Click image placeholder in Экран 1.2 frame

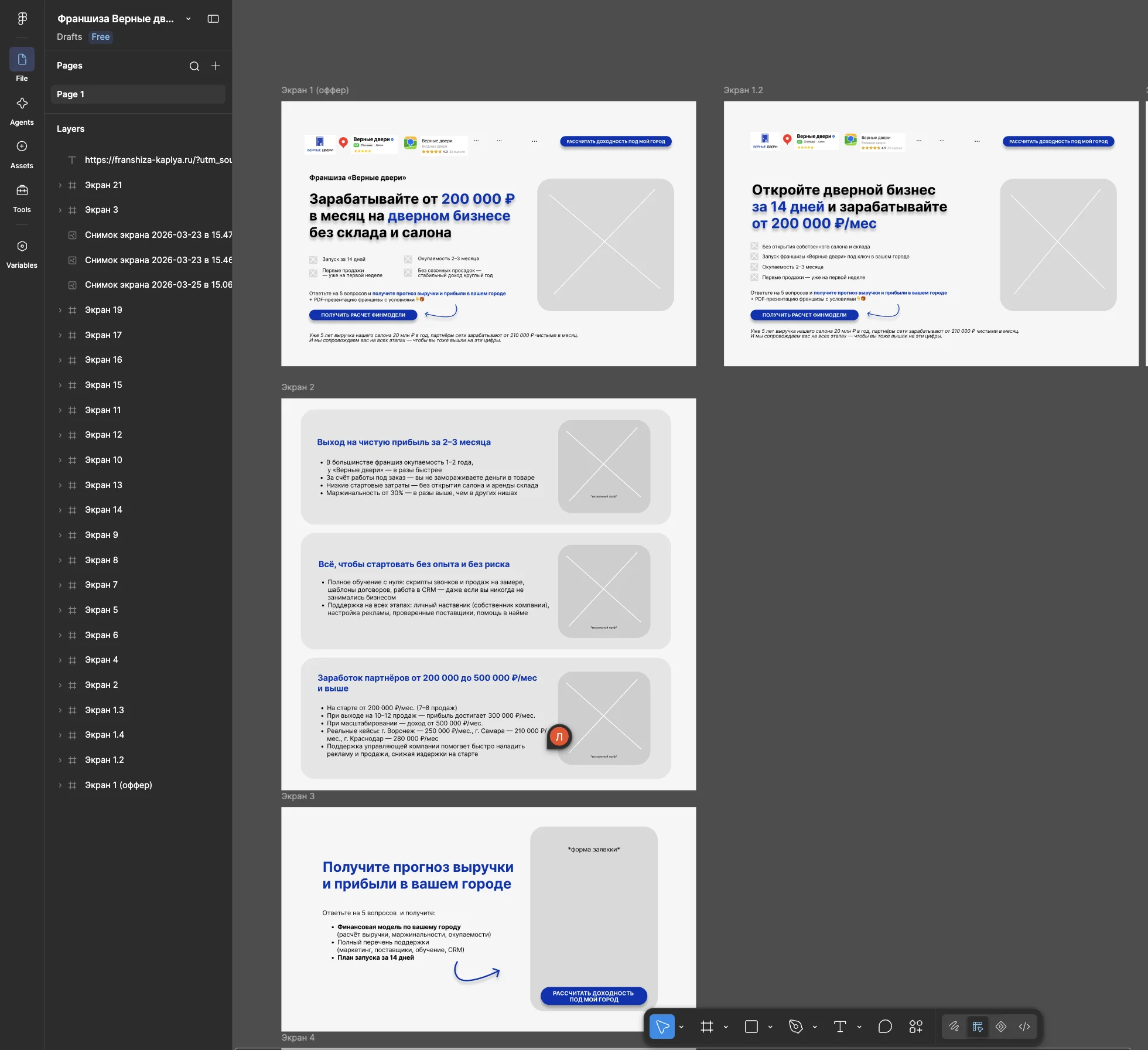[x=1058, y=245]
